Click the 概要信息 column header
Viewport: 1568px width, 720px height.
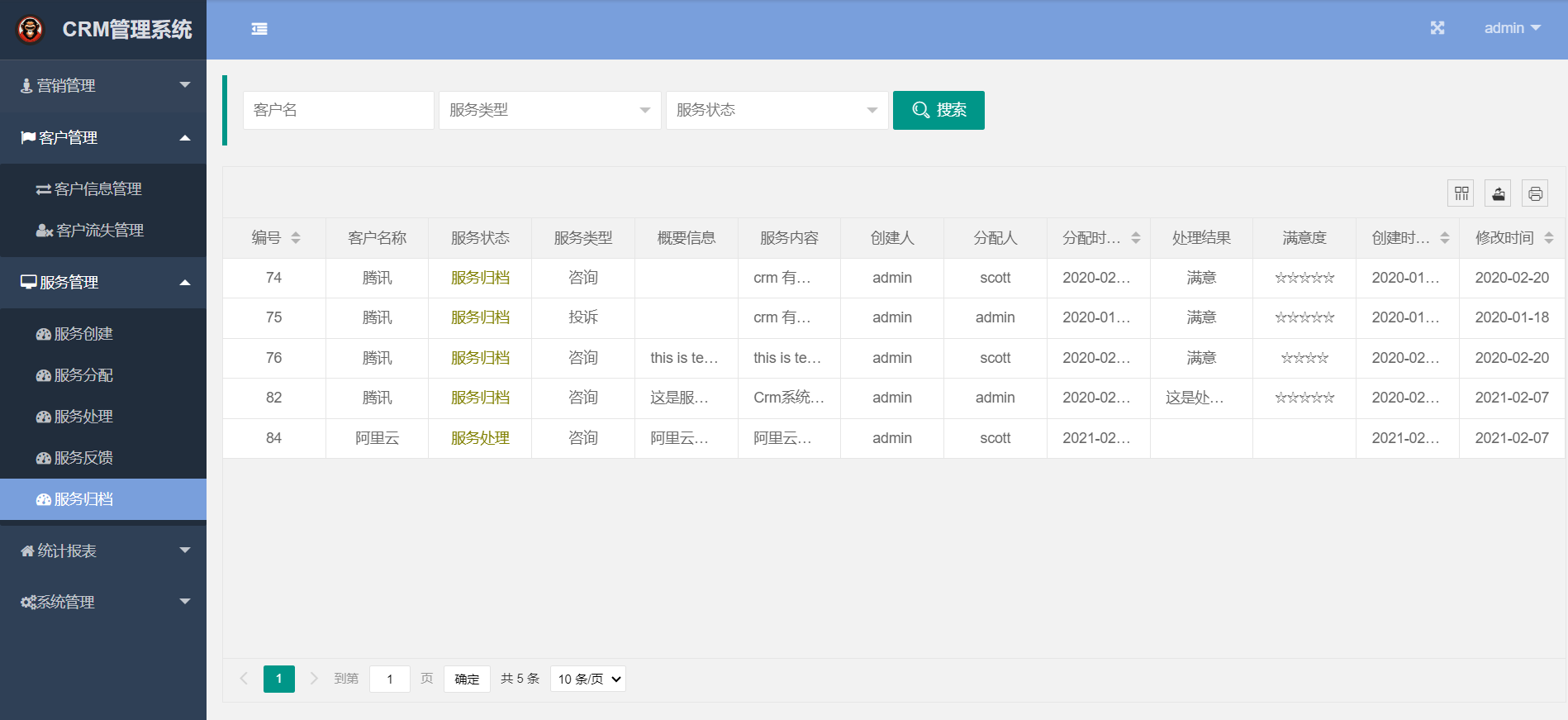point(687,238)
